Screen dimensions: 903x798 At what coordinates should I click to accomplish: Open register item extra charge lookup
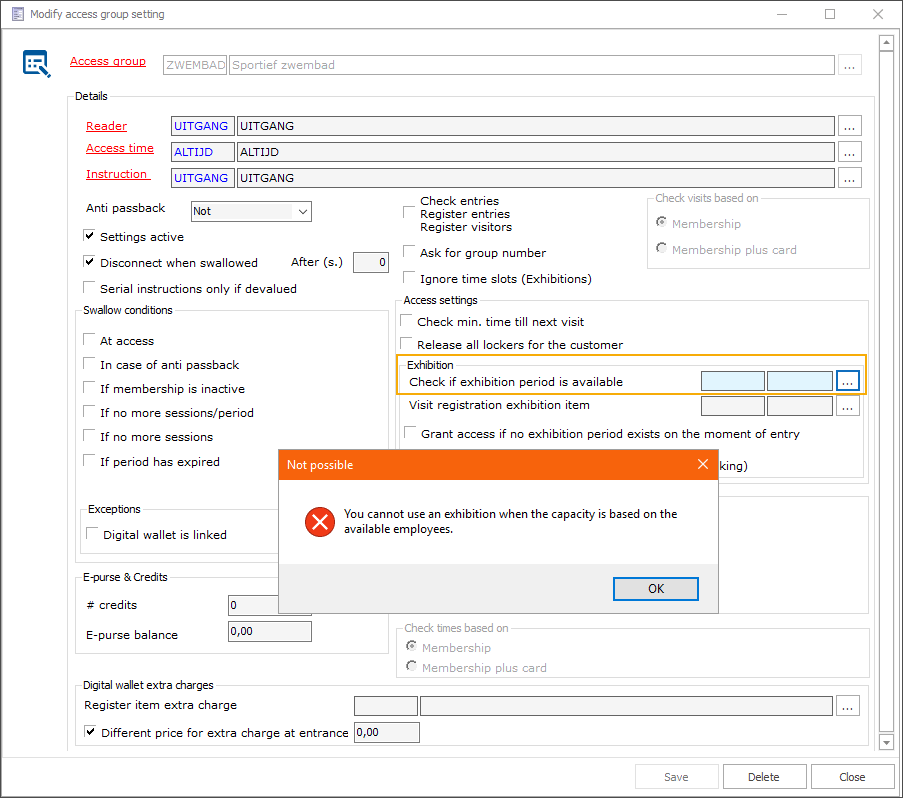coord(848,706)
